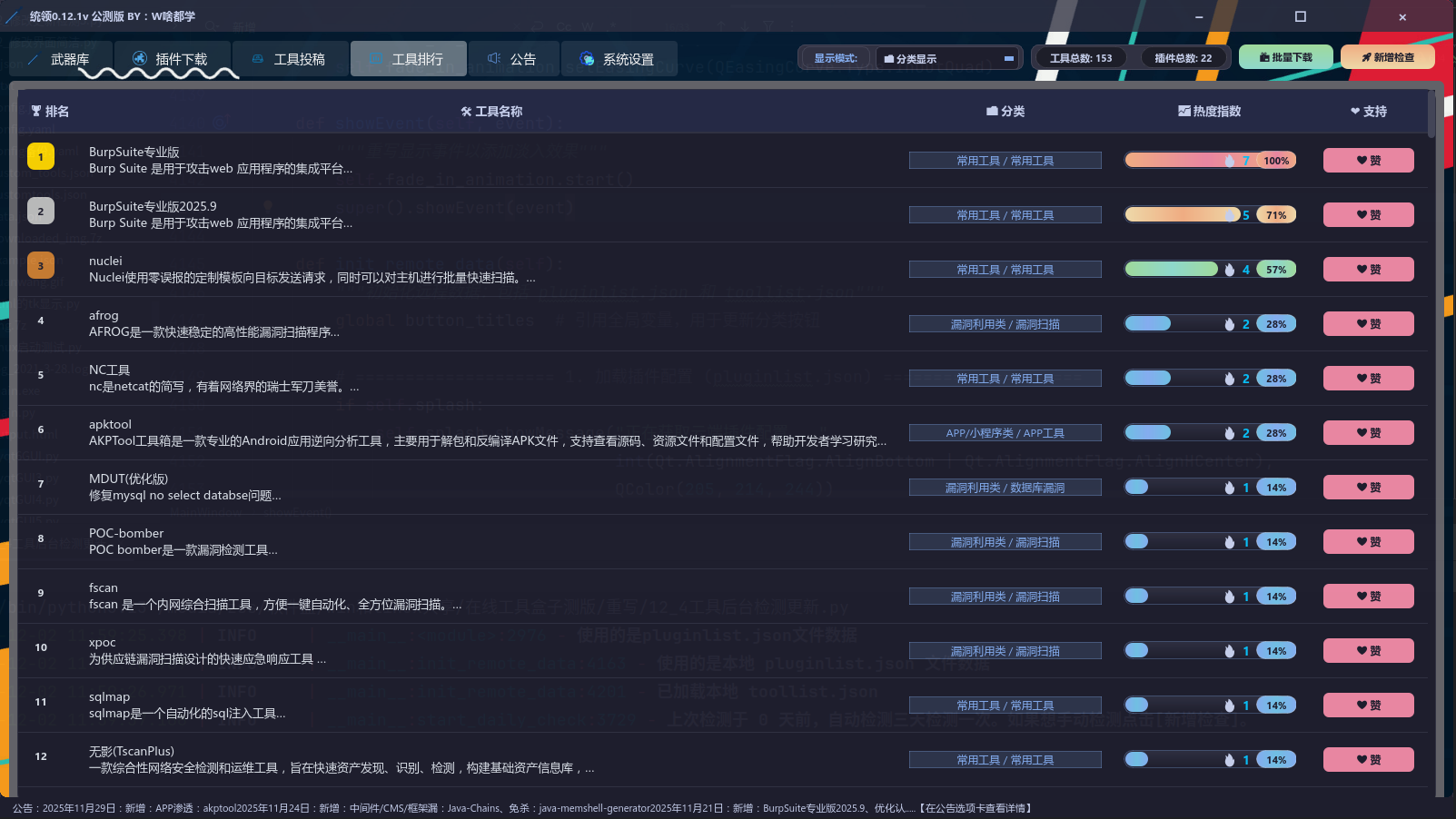The height and width of the screenshot is (819, 1456).
Task: Switch to the 武器库 tab
Action: pyautogui.click(x=60, y=59)
